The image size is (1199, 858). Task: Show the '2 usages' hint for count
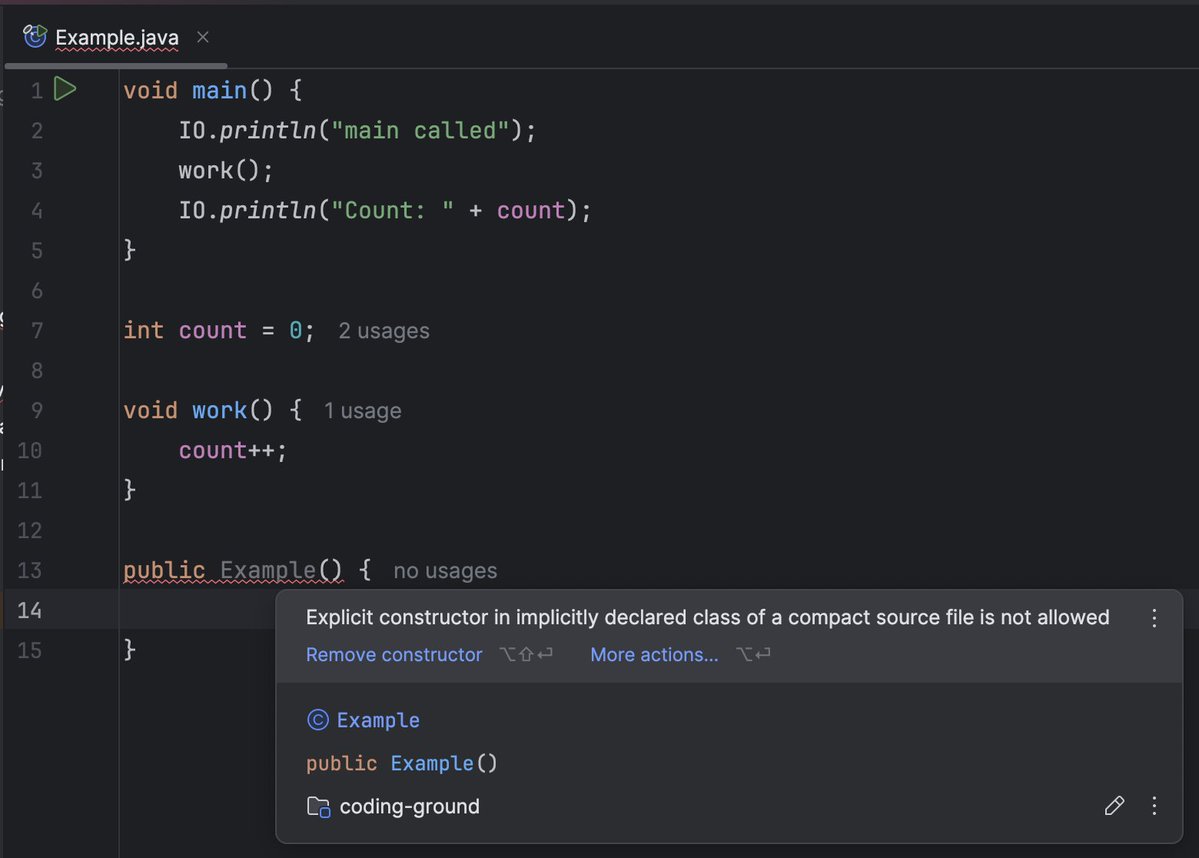coord(384,331)
